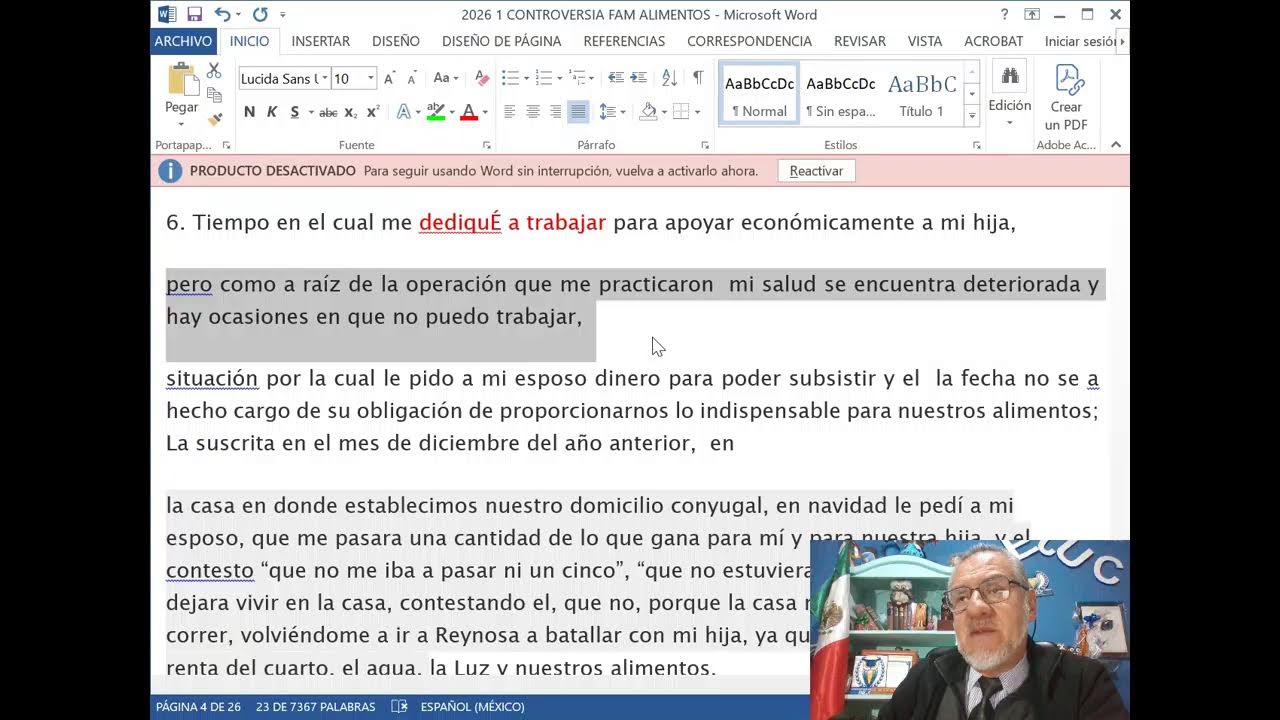
Task: Apply subscript formatting
Action: pyautogui.click(x=350, y=112)
